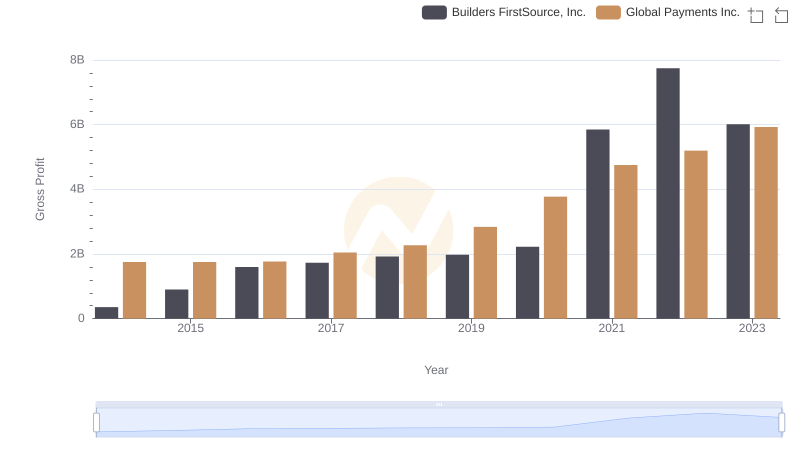Click the top grip of range slider
Viewport: 800px width, 461px height.
[439, 404]
